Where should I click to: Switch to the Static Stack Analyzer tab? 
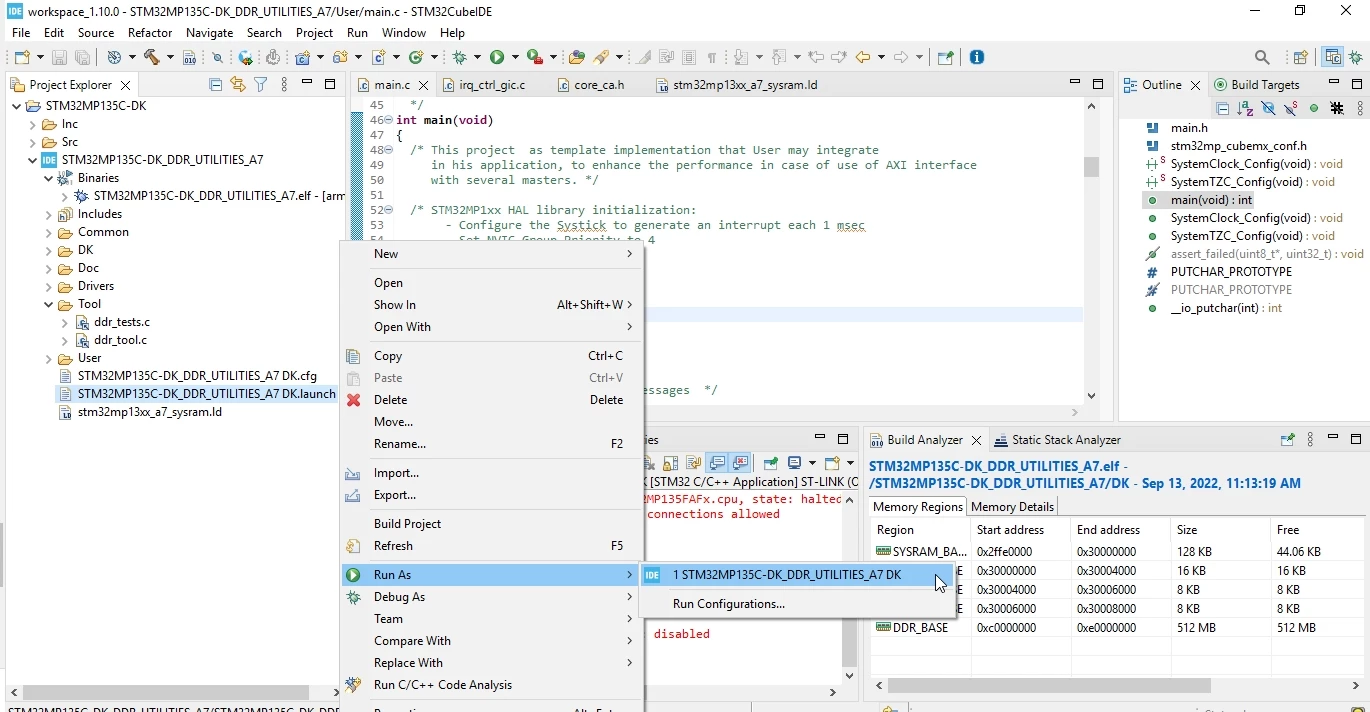tap(1057, 440)
